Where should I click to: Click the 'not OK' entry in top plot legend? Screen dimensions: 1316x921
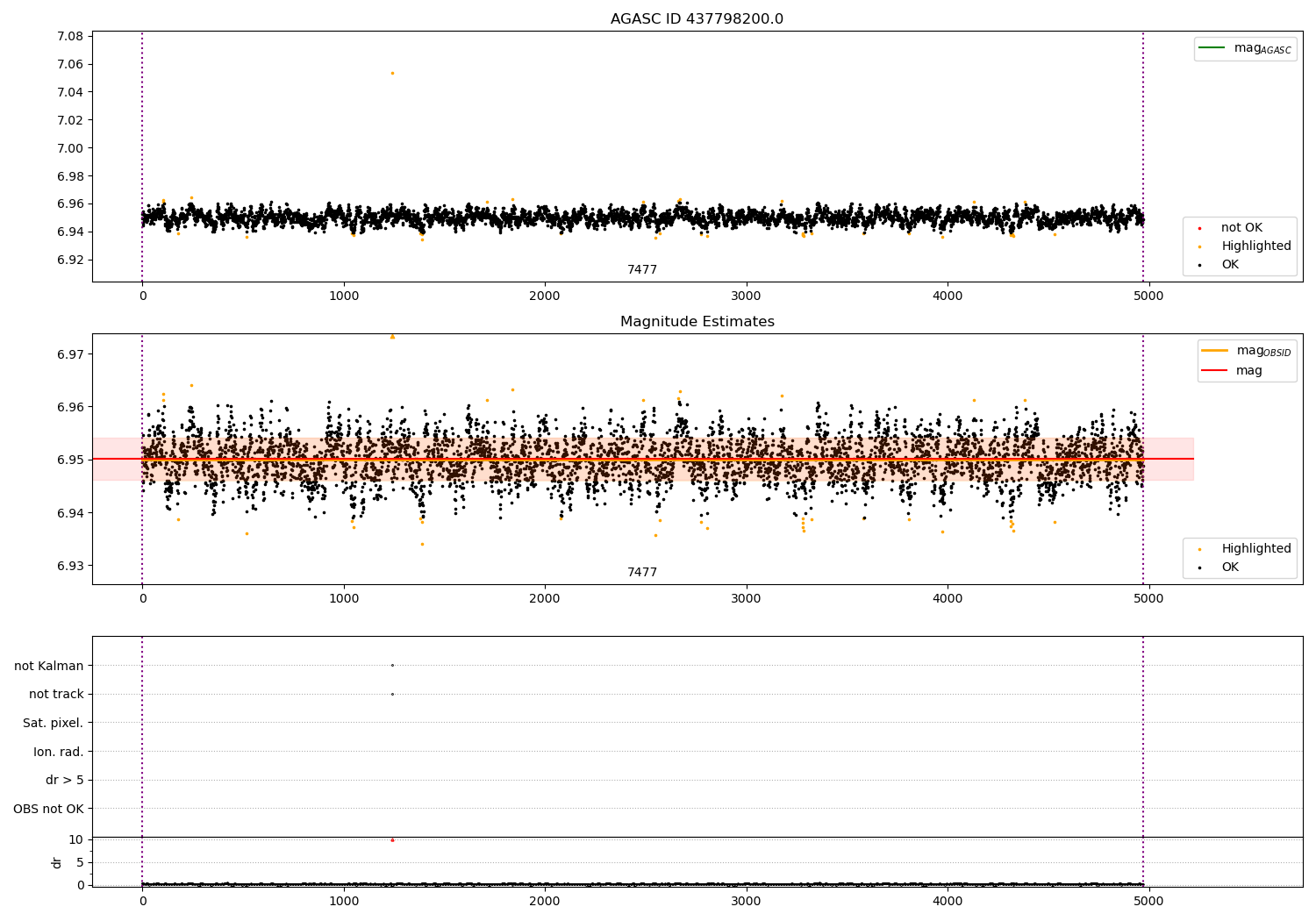click(x=1241, y=227)
